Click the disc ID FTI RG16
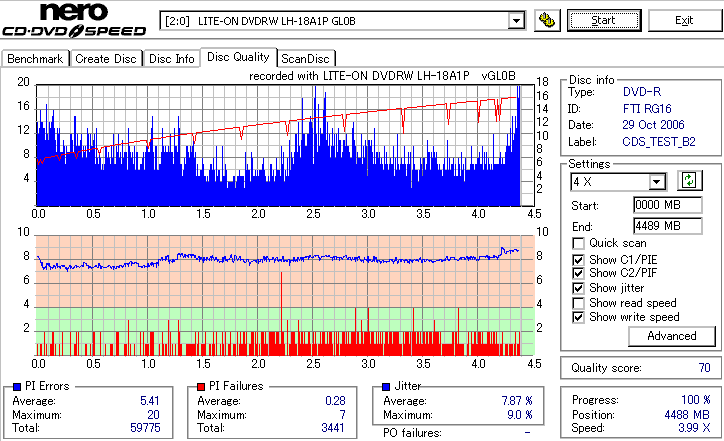724x441 pixels. point(647,109)
